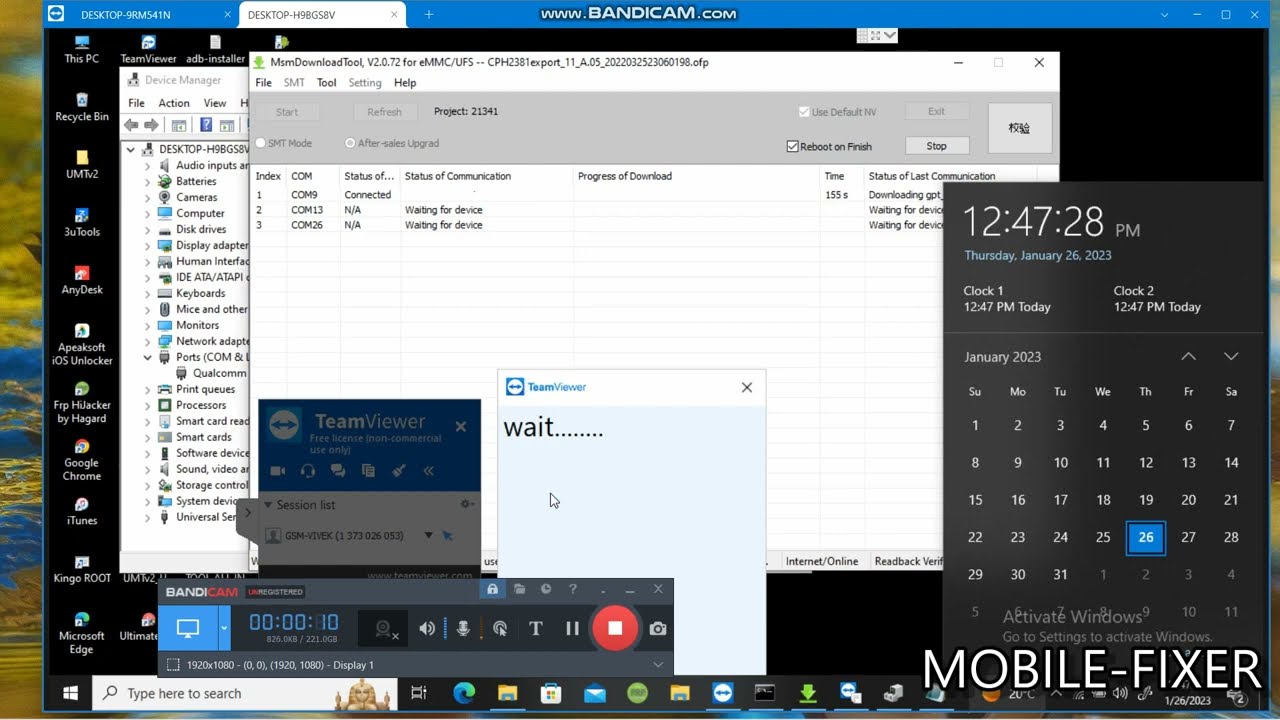
Task: Click the Stop button in MsmDownloadTool
Action: (936, 146)
